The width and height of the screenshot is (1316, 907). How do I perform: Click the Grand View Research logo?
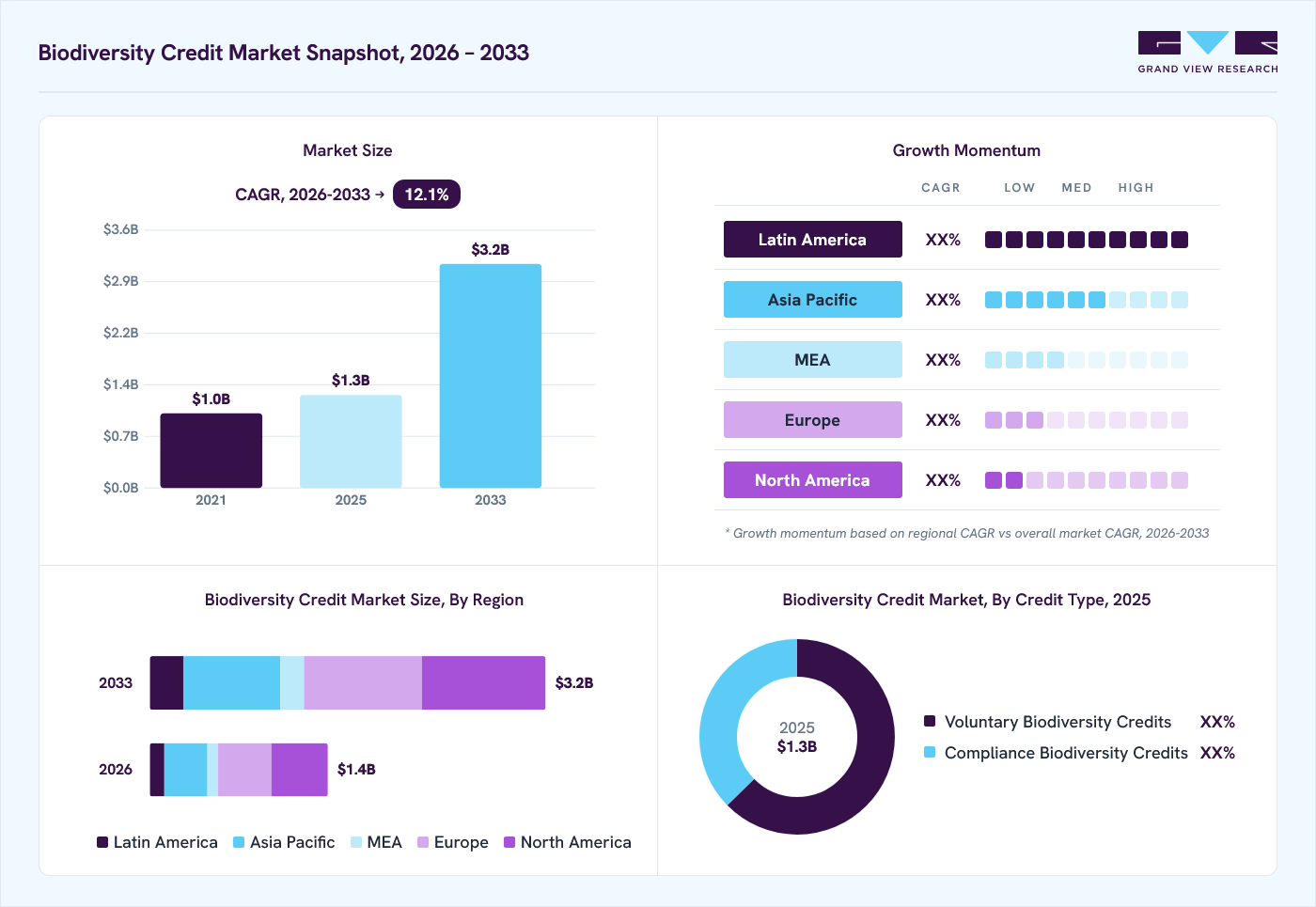[x=1208, y=53]
